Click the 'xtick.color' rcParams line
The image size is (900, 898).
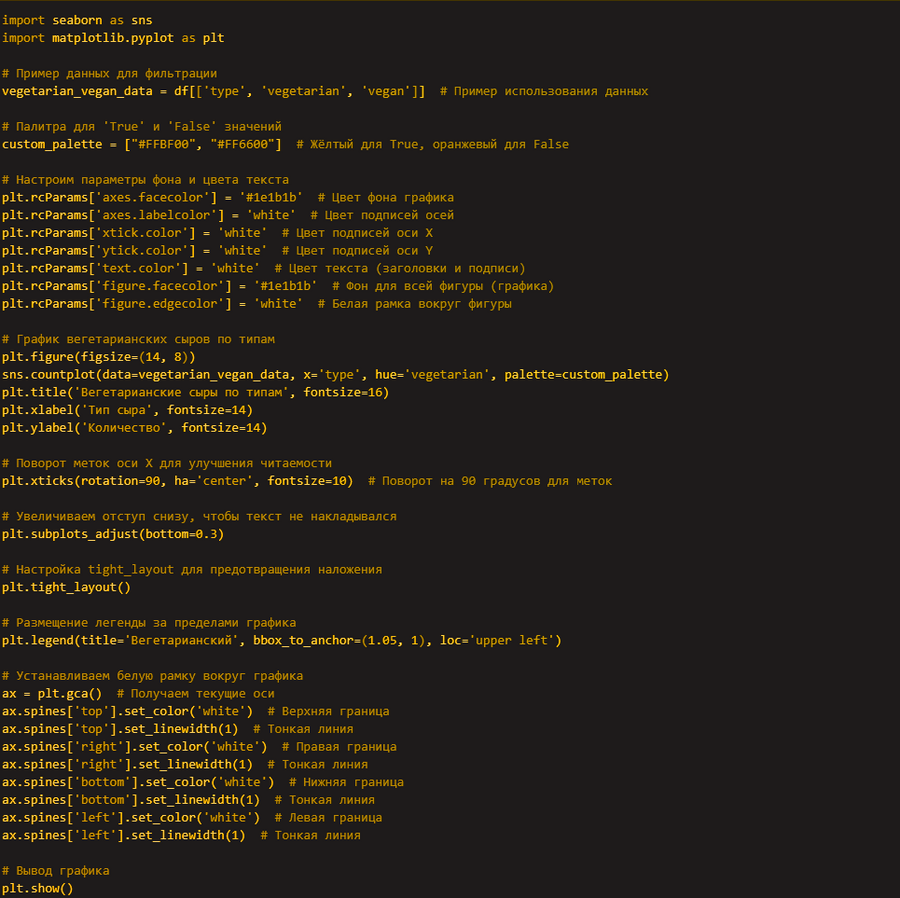coord(135,233)
